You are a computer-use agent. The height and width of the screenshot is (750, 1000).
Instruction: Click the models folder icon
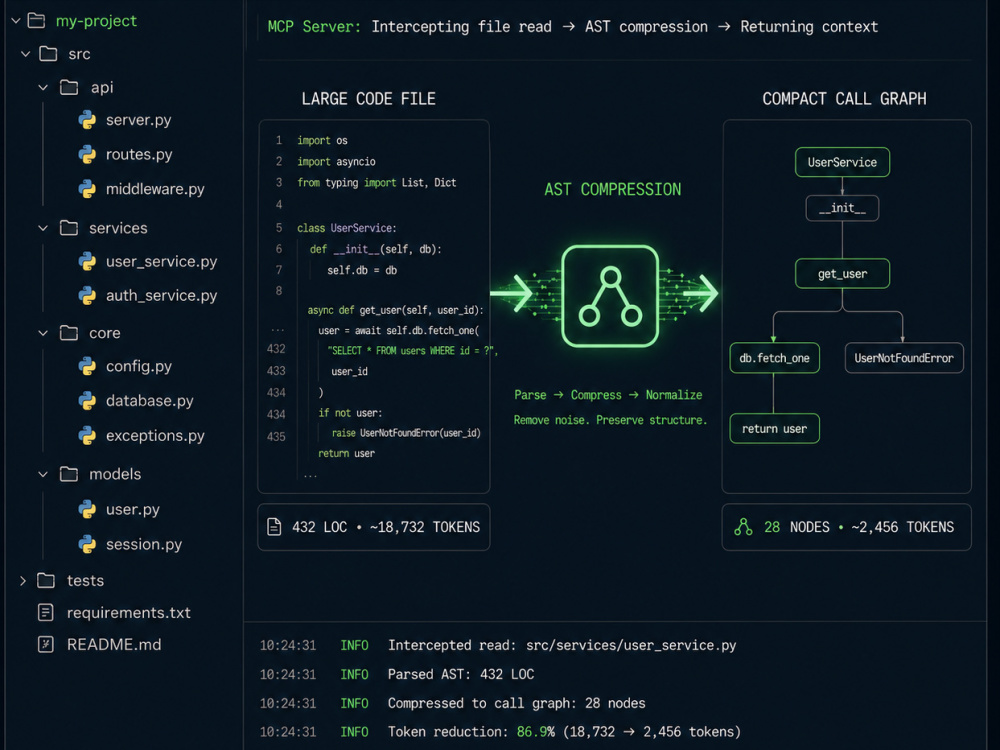[x=69, y=474]
